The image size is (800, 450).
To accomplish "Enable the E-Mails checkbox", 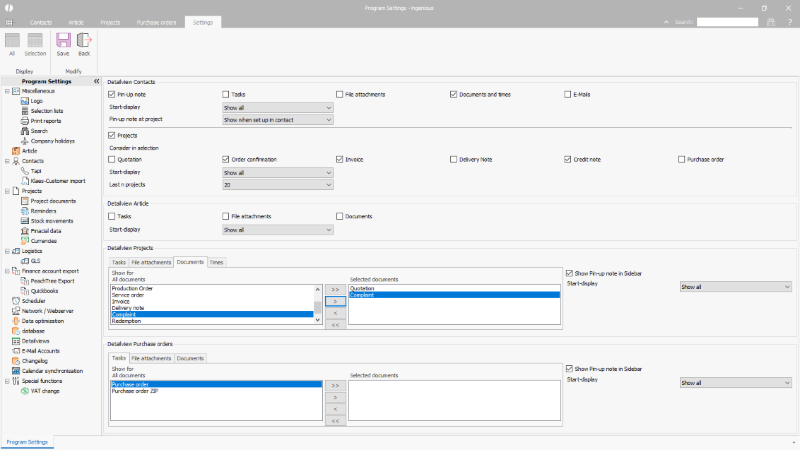I will click(x=568, y=94).
